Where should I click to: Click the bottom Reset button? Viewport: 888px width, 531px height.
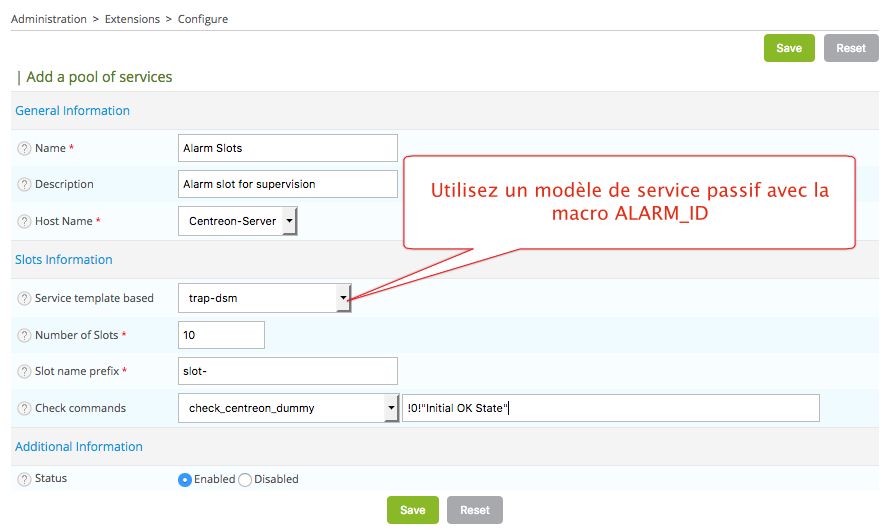474,510
